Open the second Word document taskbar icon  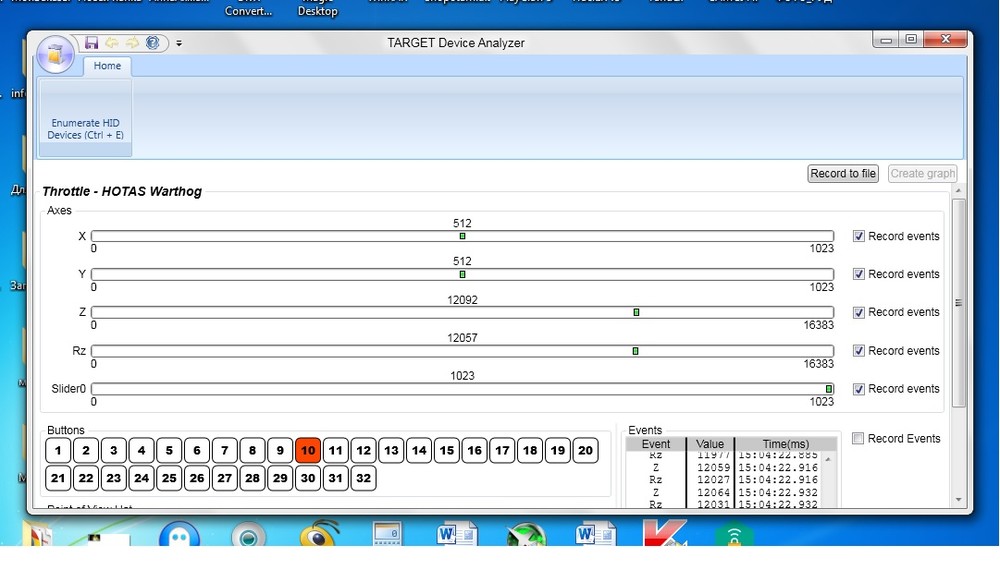click(x=596, y=534)
